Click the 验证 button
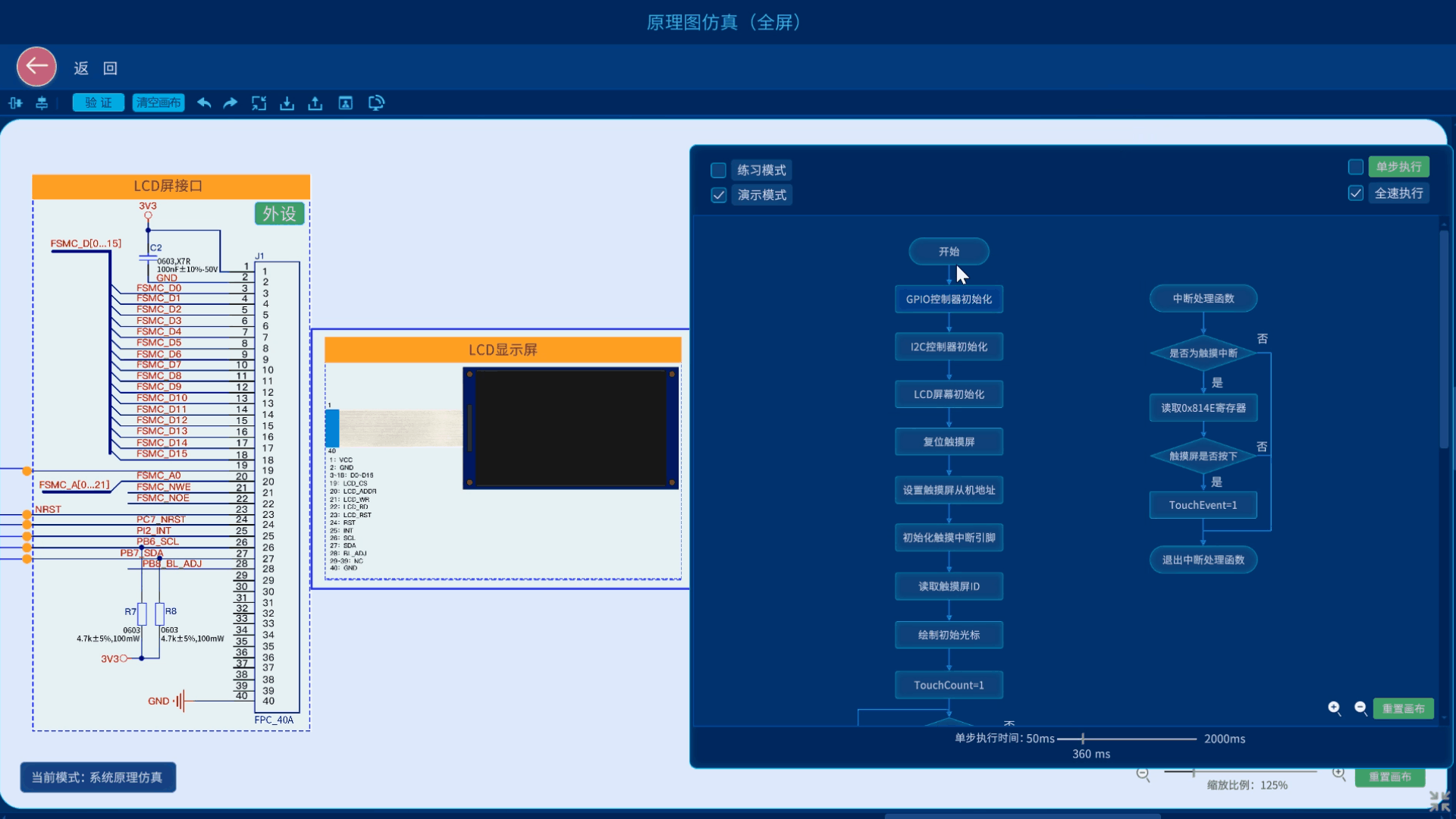The image size is (1456, 819). pyautogui.click(x=99, y=103)
